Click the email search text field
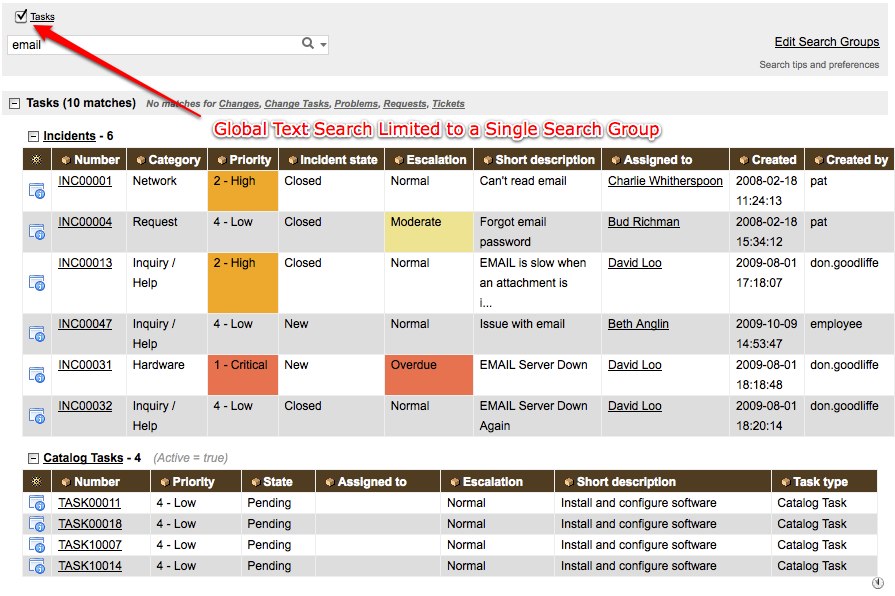Image resolution: width=895 pixels, height=596 pixels. 150,45
